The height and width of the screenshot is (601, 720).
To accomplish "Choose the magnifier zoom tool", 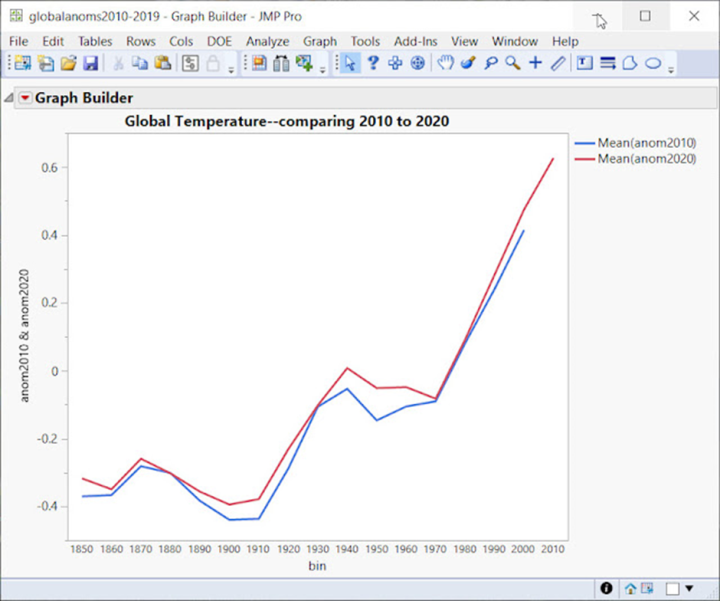I will pos(513,63).
